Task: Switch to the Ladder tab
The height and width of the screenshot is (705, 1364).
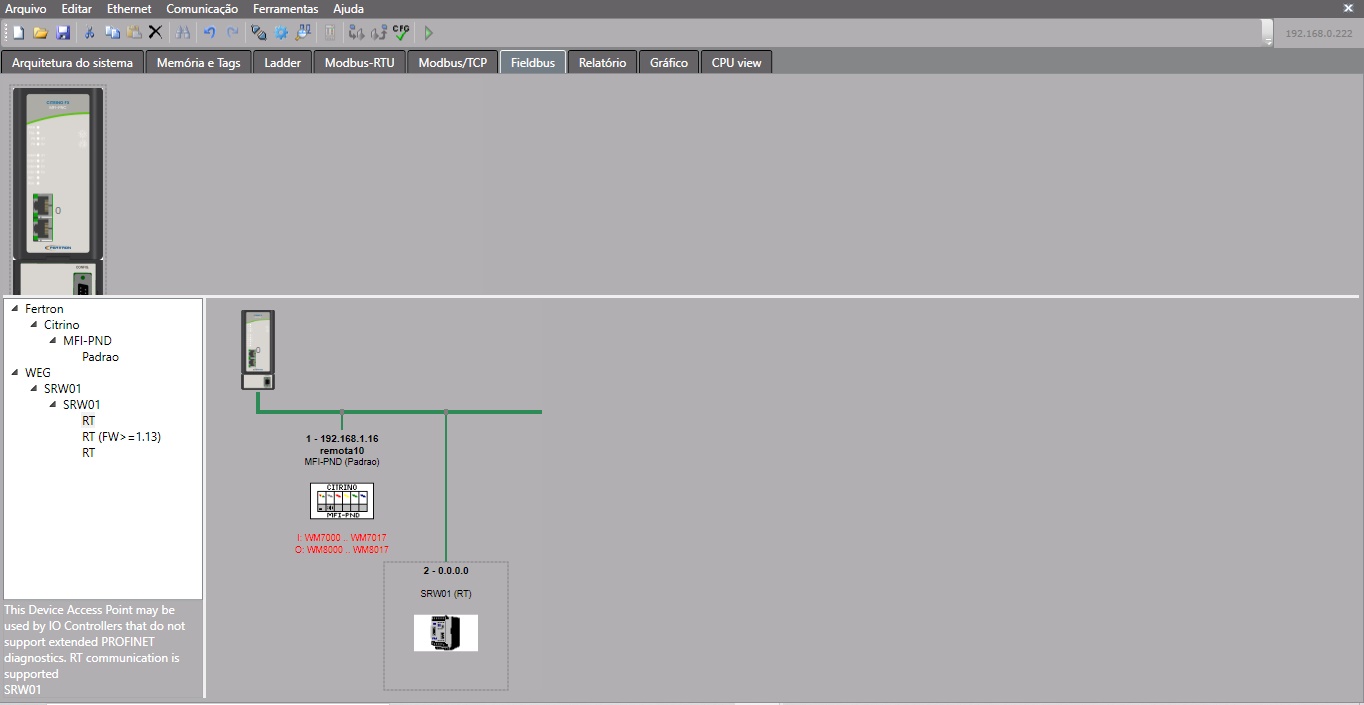Action: click(282, 63)
